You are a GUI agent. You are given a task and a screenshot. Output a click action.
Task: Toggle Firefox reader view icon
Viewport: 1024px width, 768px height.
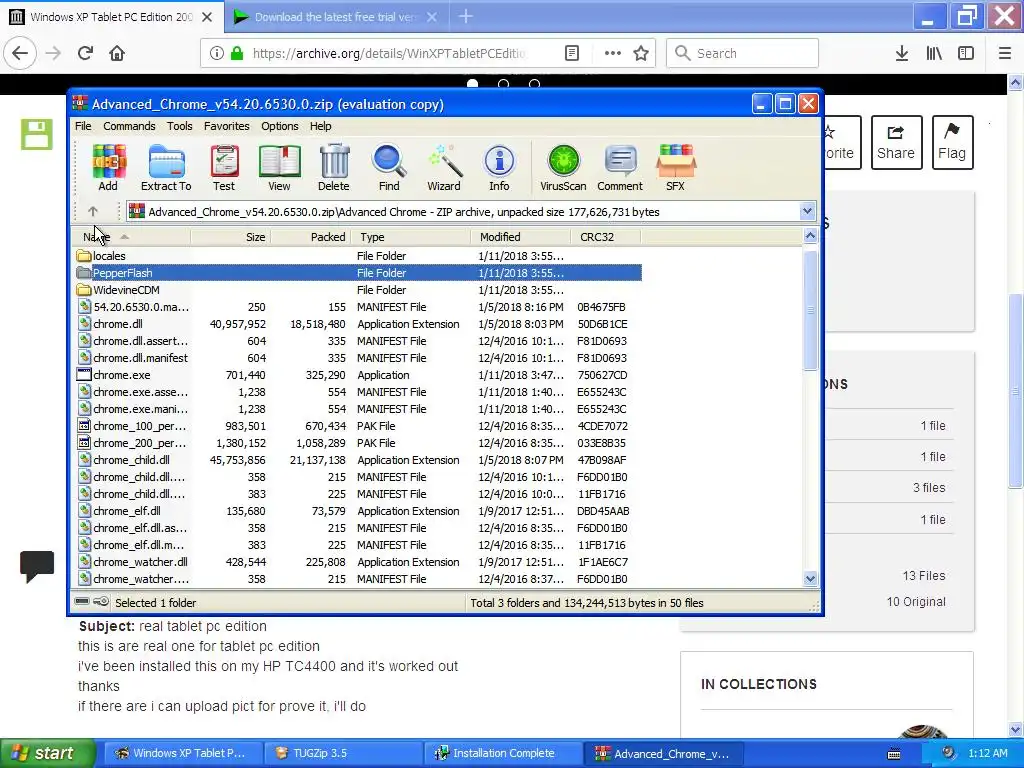(571, 53)
